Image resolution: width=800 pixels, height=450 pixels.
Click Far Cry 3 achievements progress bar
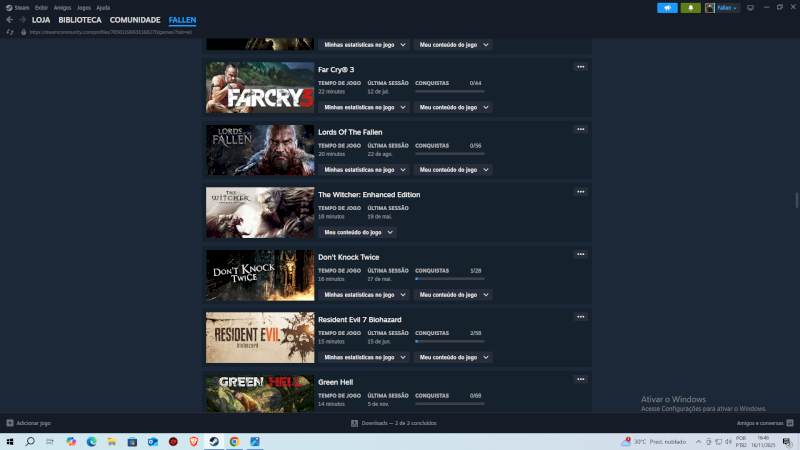pos(449,91)
